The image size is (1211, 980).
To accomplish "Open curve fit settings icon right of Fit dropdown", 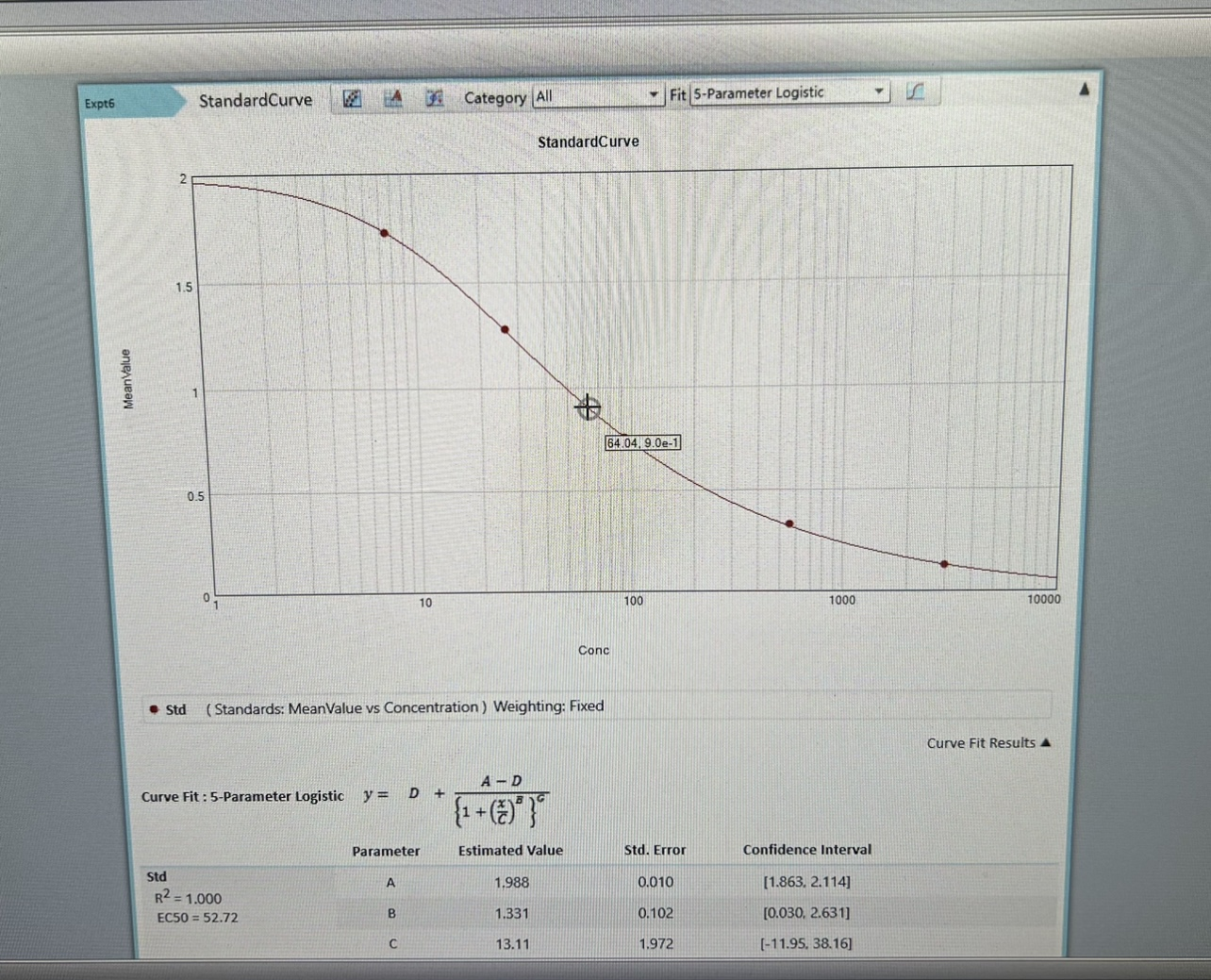I will (x=915, y=91).
